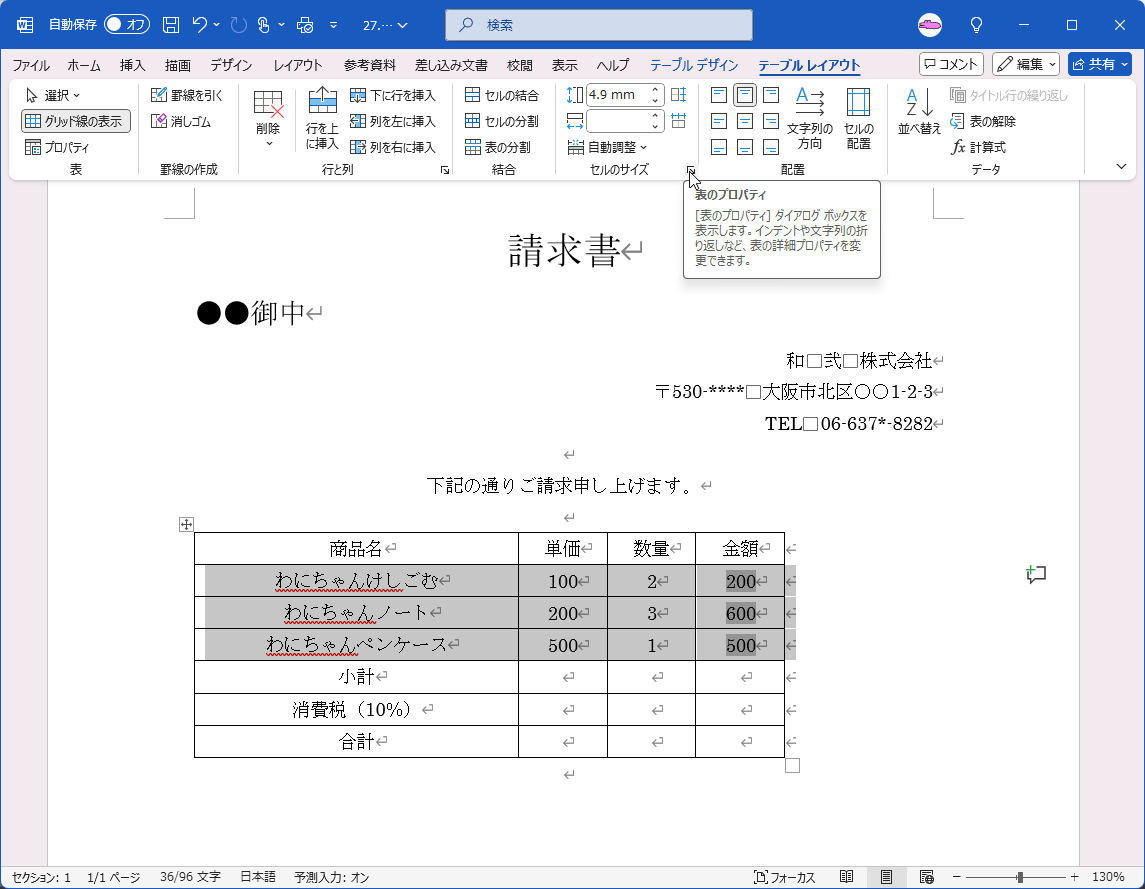This screenshot has width=1145, height=889.
Task: Switch to ホーム tab
Action: tap(84, 65)
